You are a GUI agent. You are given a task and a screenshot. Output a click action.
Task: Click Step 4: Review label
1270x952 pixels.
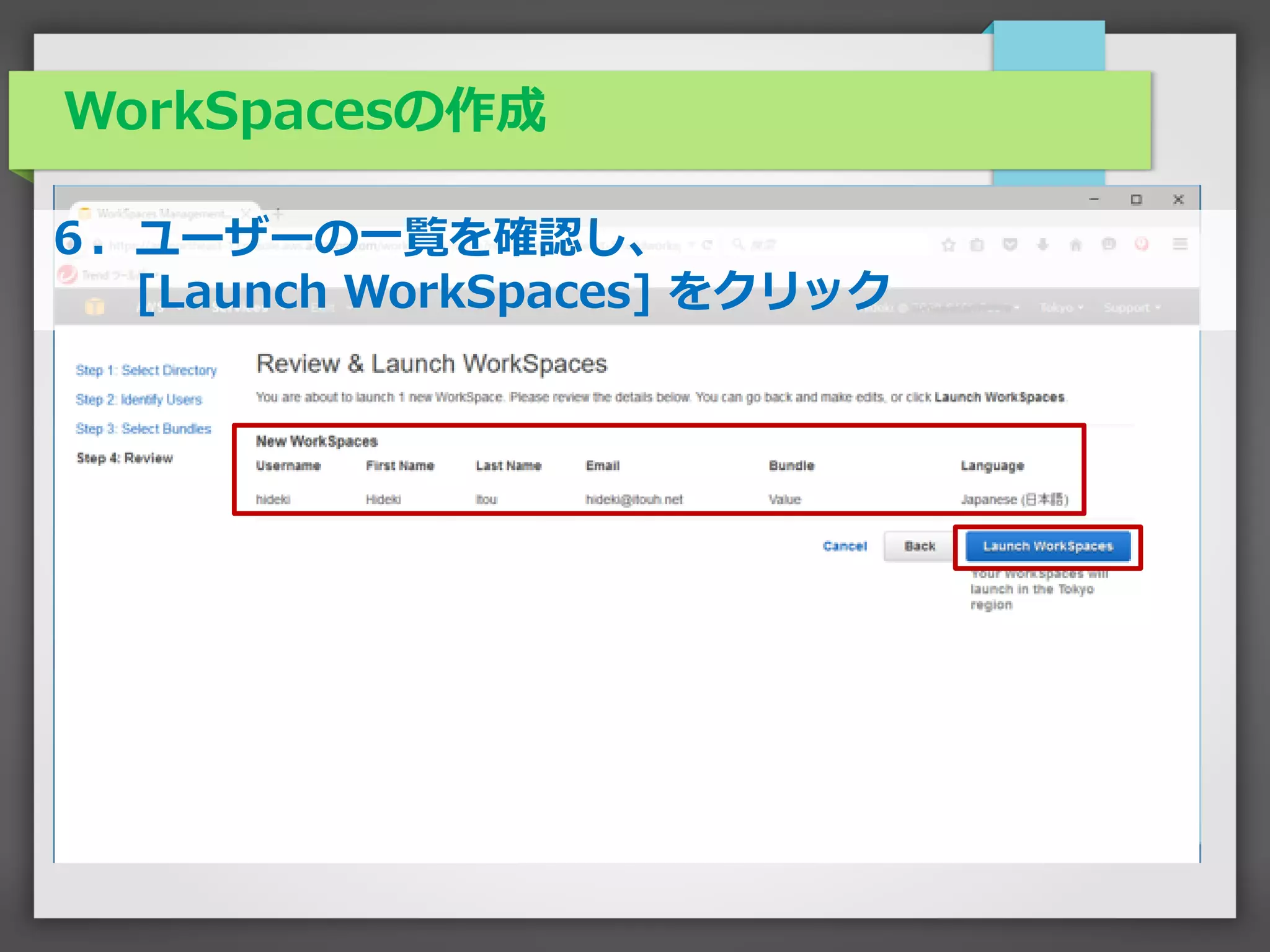click(125, 458)
